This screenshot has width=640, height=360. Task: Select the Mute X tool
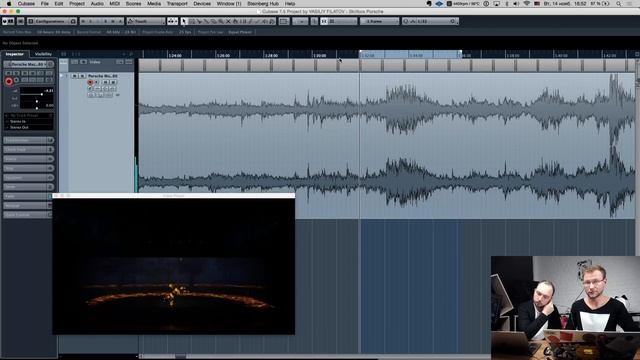coord(228,21)
